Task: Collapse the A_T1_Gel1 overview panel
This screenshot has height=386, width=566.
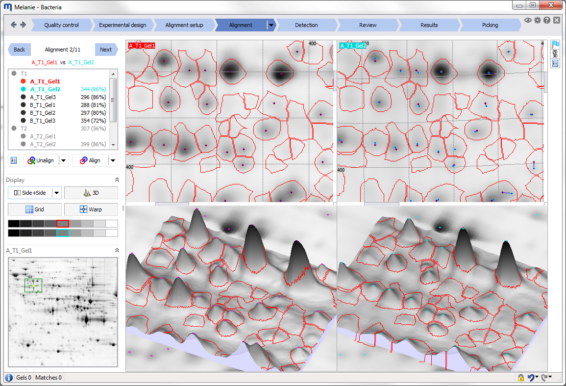Action: tap(117, 250)
